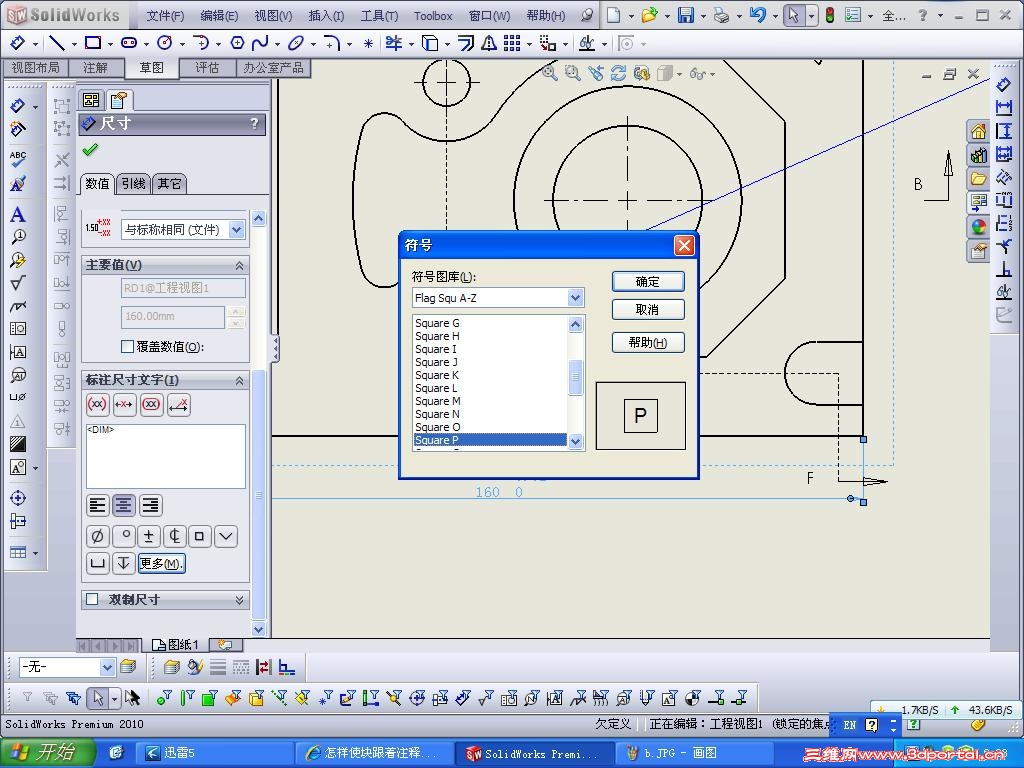Toggle the 双制尺寸 checkbox

[92, 600]
